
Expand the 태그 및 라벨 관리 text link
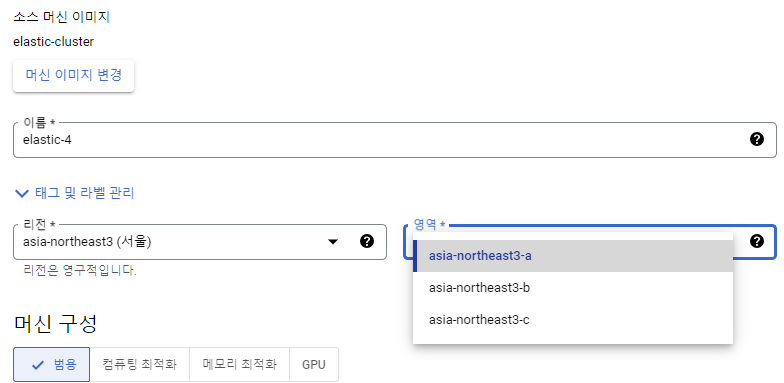pos(85,193)
